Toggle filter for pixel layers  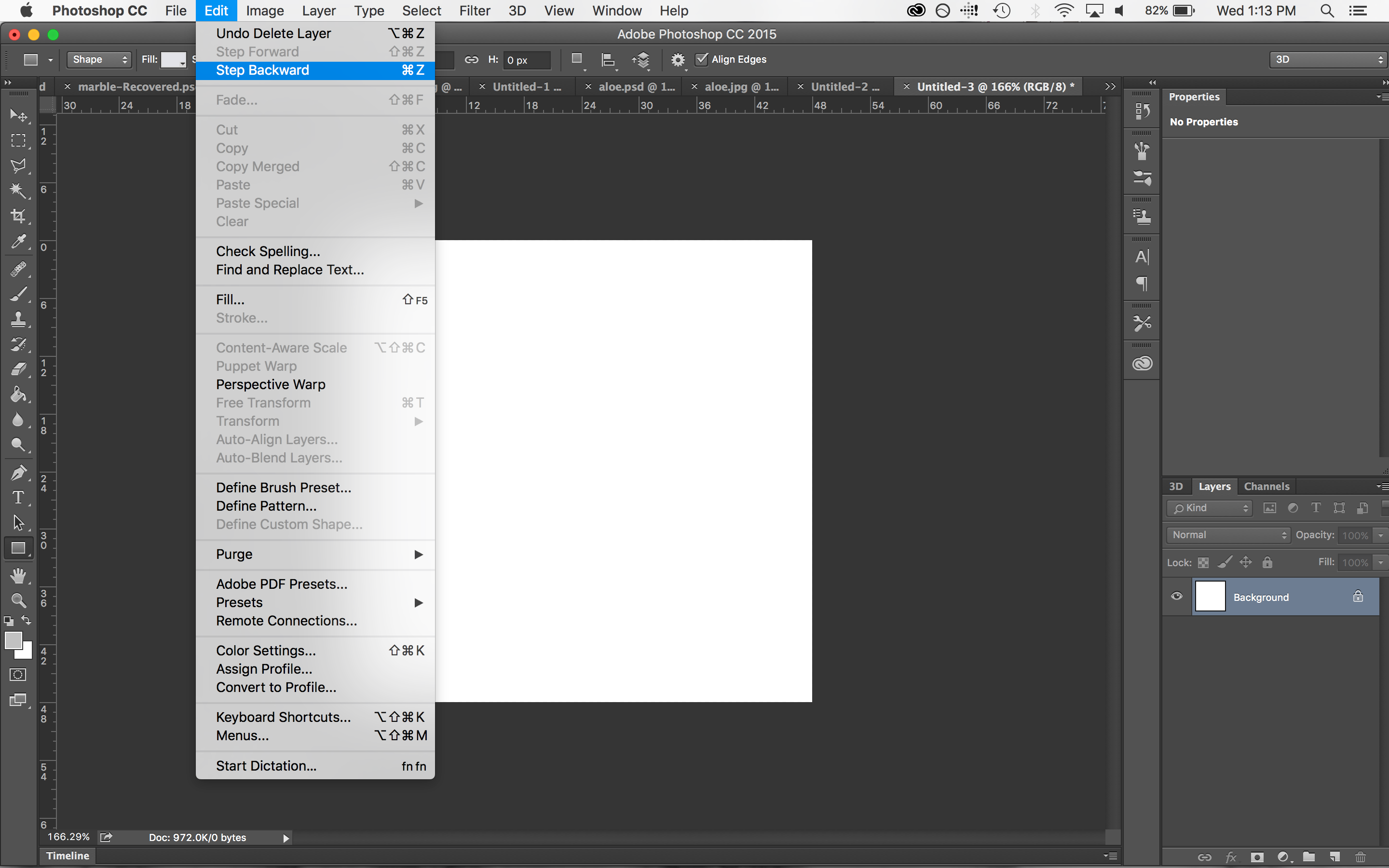click(1269, 508)
